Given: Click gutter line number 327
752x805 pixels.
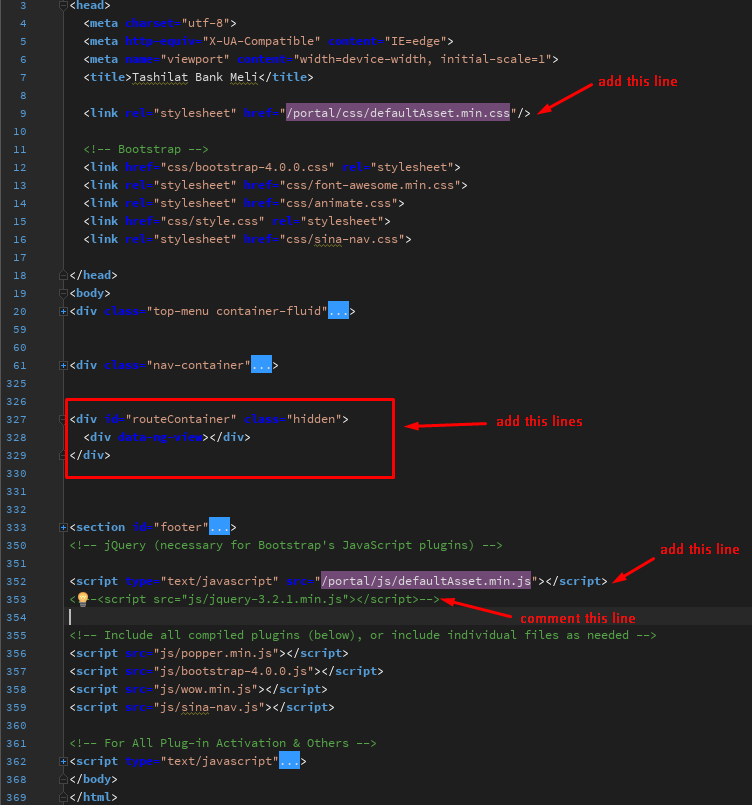Looking at the screenshot, I should (x=16, y=419).
